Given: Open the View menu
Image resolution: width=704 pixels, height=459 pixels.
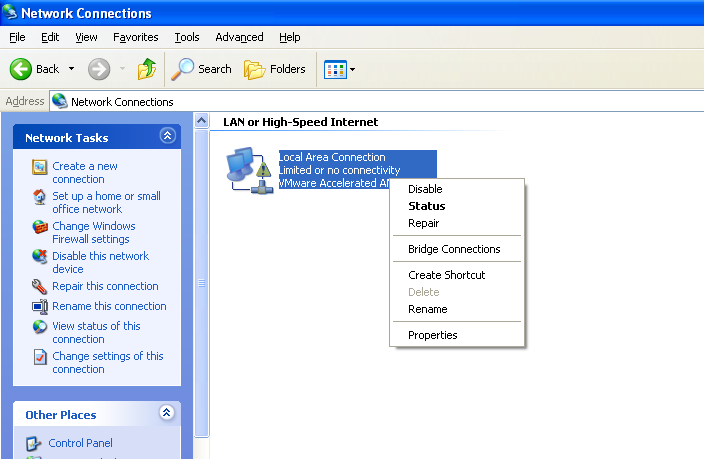Looking at the screenshot, I should tap(86, 37).
